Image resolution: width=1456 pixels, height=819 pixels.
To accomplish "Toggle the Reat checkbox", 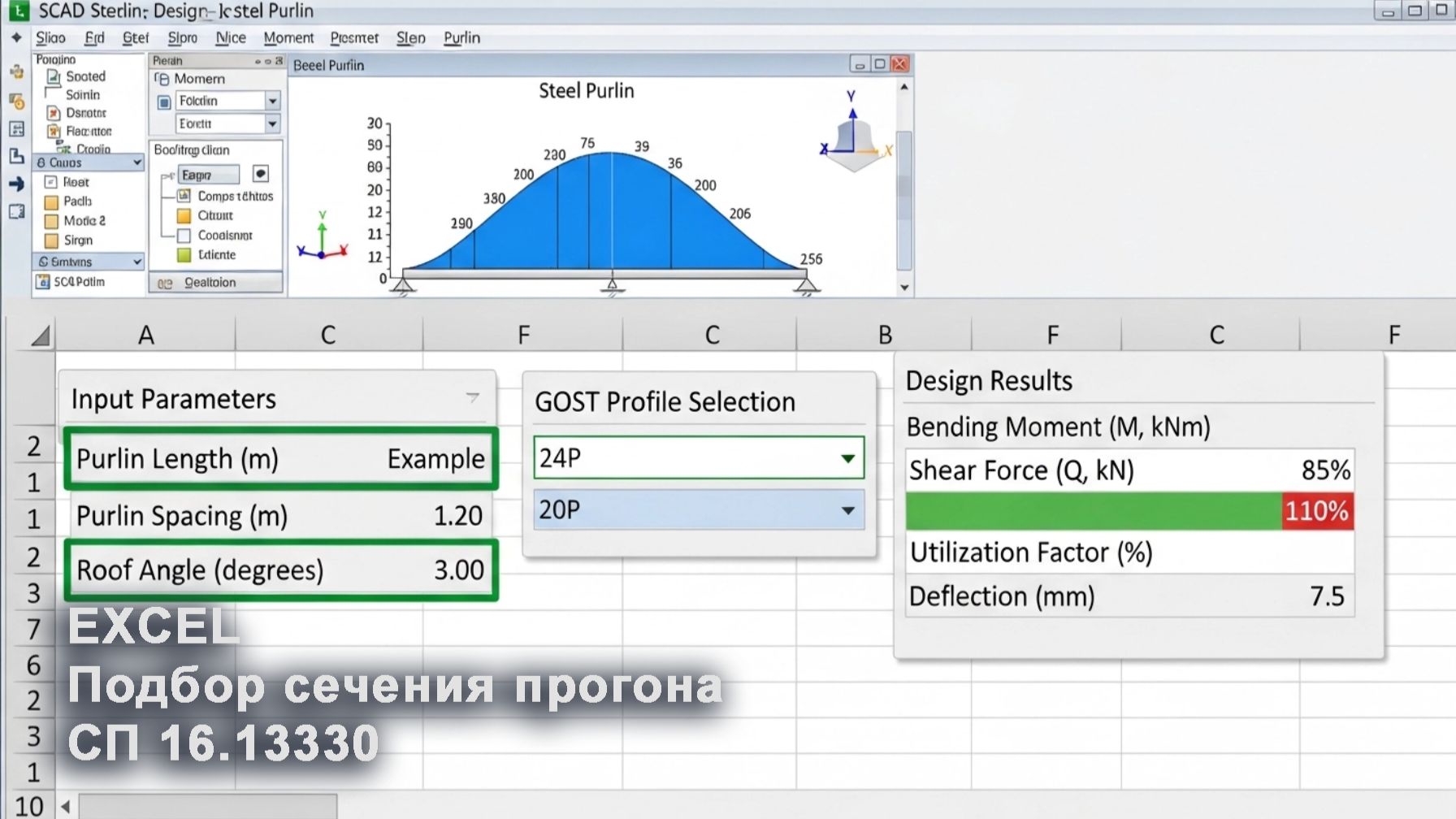I will pos(51,182).
